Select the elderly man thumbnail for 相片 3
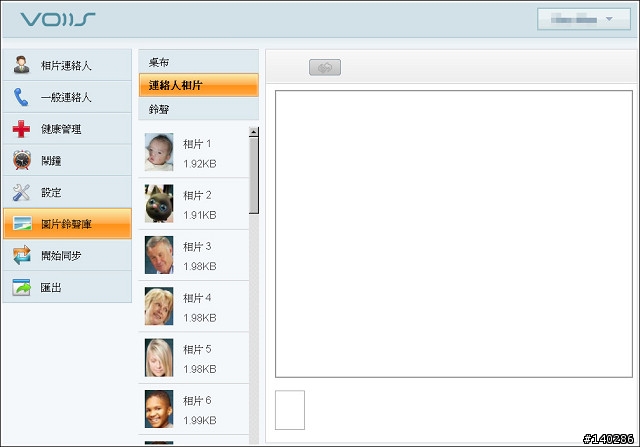Viewport: 640px width, 447px height. (159, 255)
